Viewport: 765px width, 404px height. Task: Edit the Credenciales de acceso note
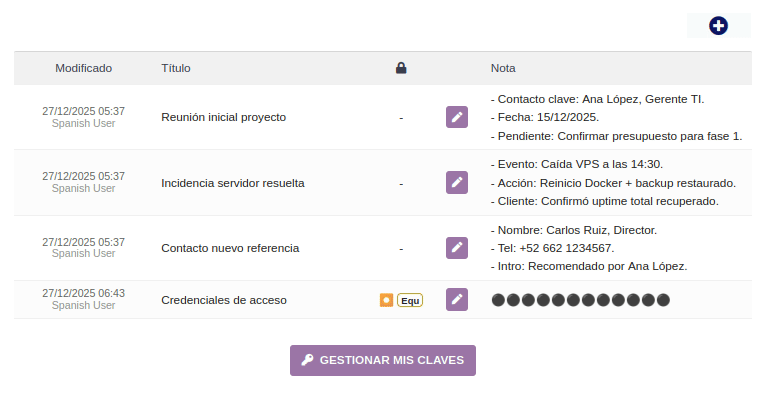click(456, 299)
